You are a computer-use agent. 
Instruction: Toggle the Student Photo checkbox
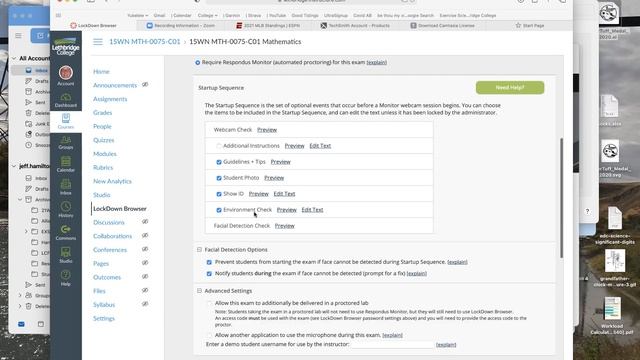(219, 178)
